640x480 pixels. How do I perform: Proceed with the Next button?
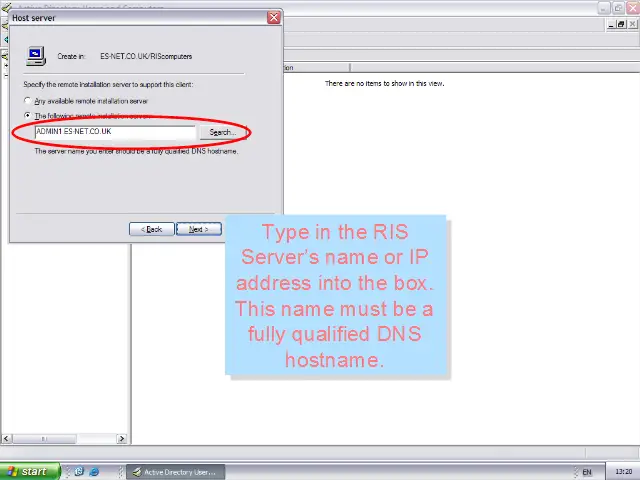click(x=198, y=229)
